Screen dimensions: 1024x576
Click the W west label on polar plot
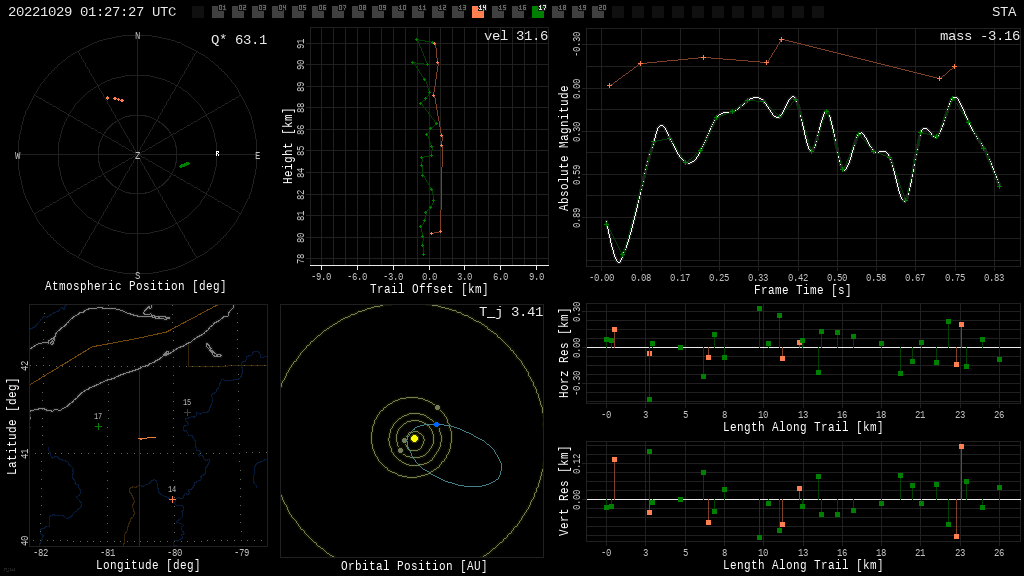18,155
